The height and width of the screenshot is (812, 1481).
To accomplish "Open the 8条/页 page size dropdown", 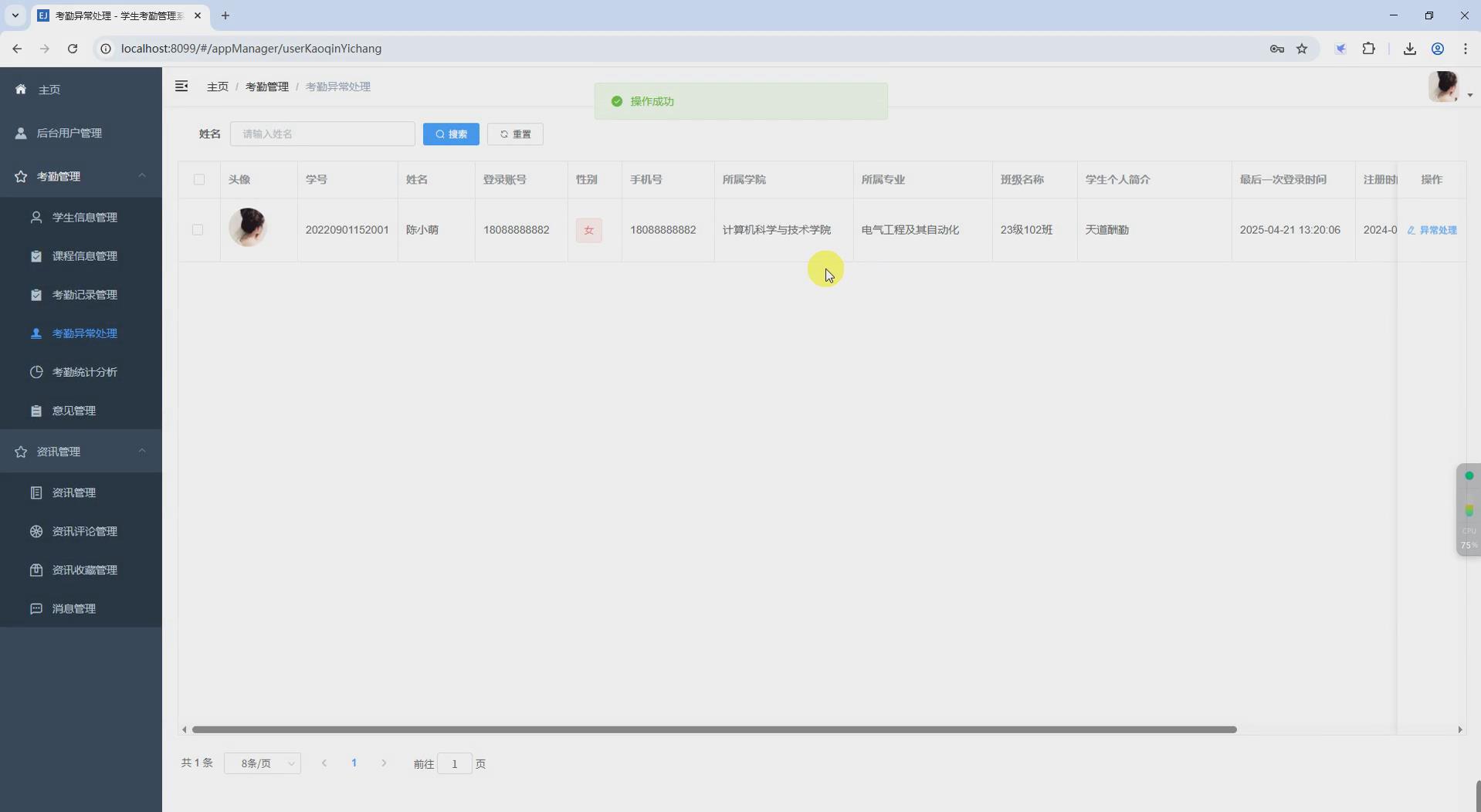I will pos(263,763).
